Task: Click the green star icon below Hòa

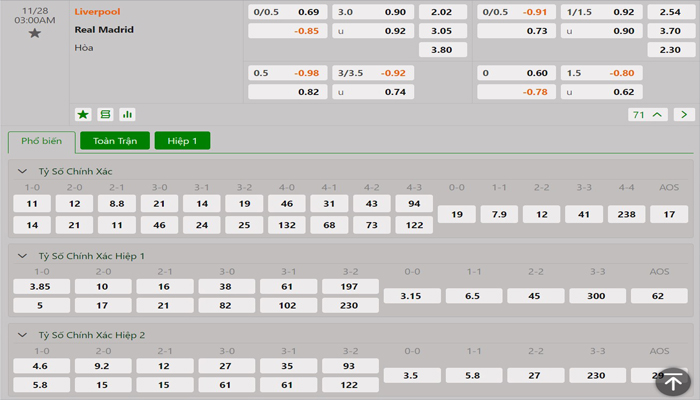Action: pos(83,114)
